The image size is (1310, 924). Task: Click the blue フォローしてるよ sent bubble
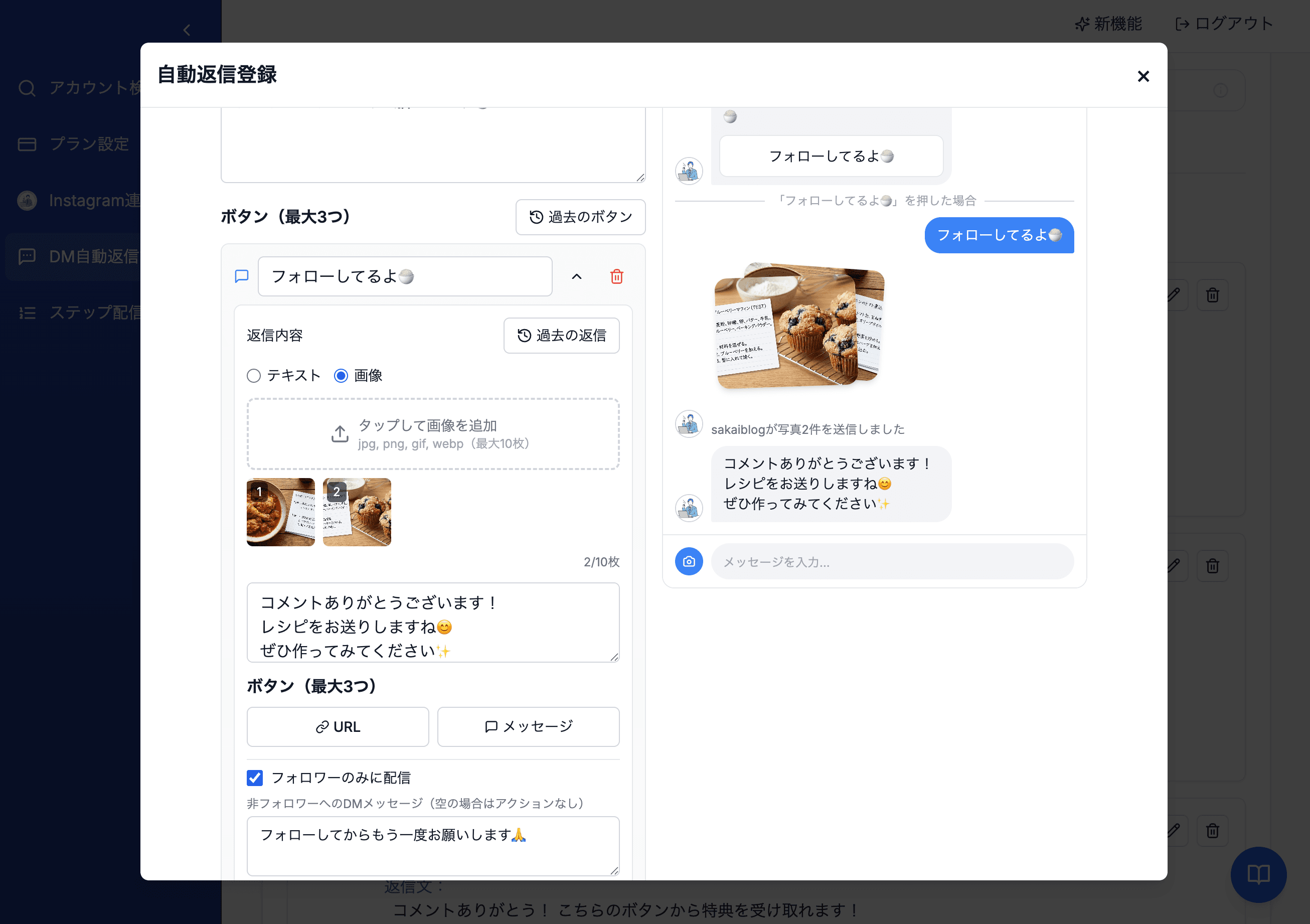[999, 235]
